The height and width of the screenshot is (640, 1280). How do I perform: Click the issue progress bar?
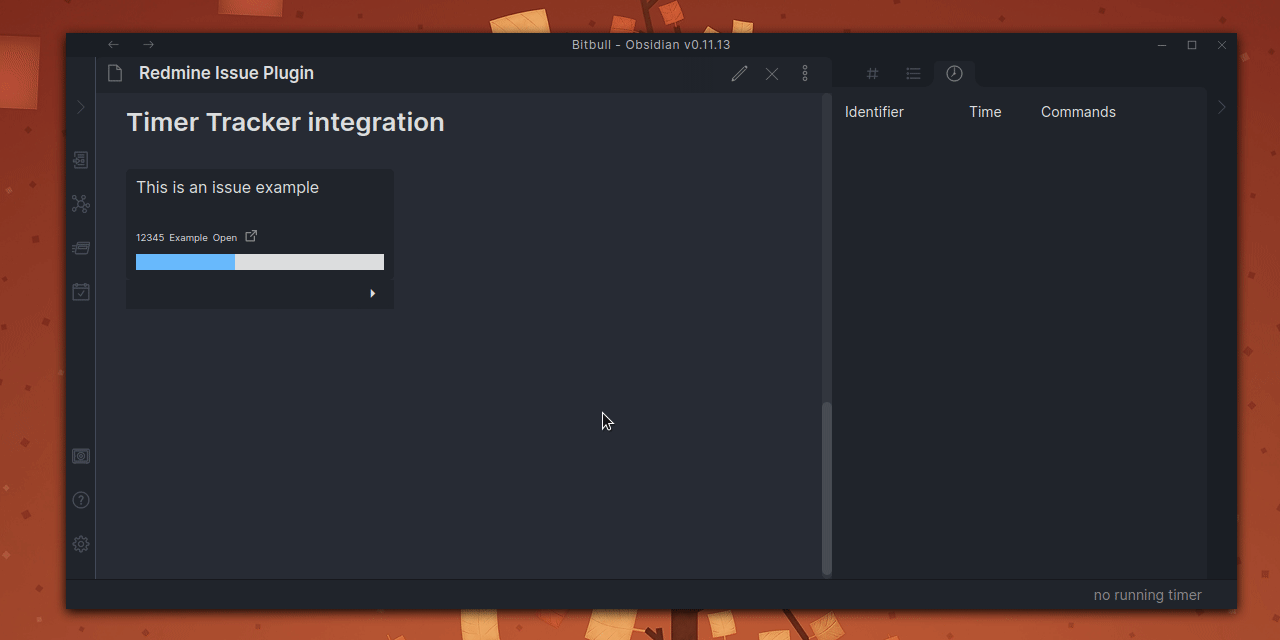[260, 262]
